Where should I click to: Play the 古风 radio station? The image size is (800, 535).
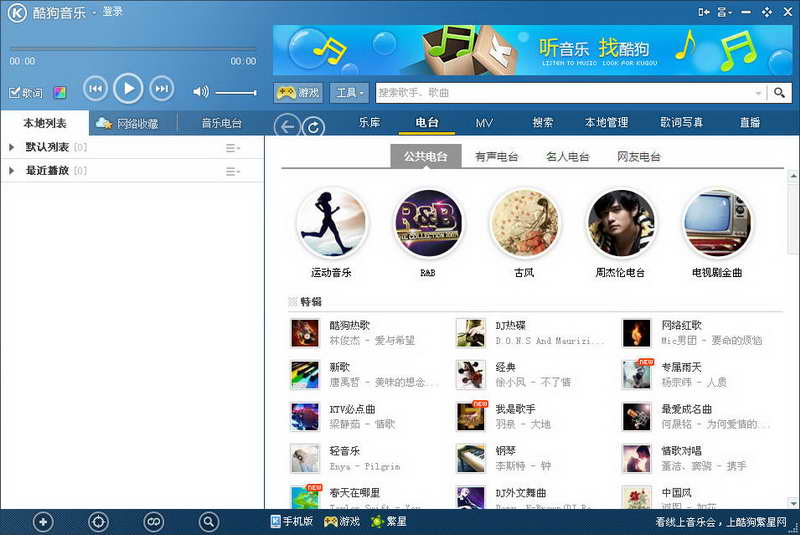coord(524,223)
